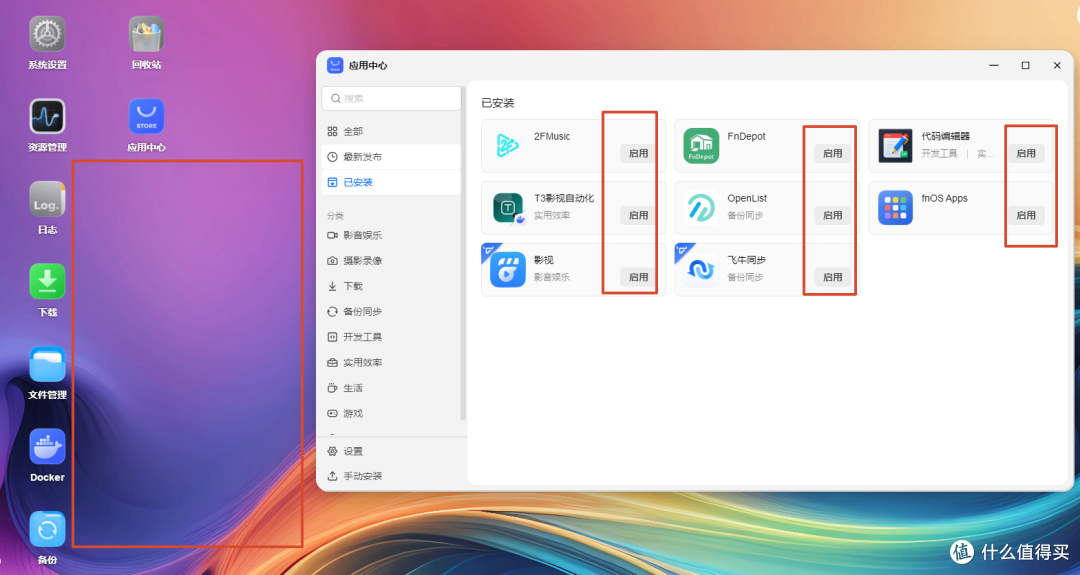
Task: Select 最新发布 in the sidebar
Action: click(x=391, y=157)
